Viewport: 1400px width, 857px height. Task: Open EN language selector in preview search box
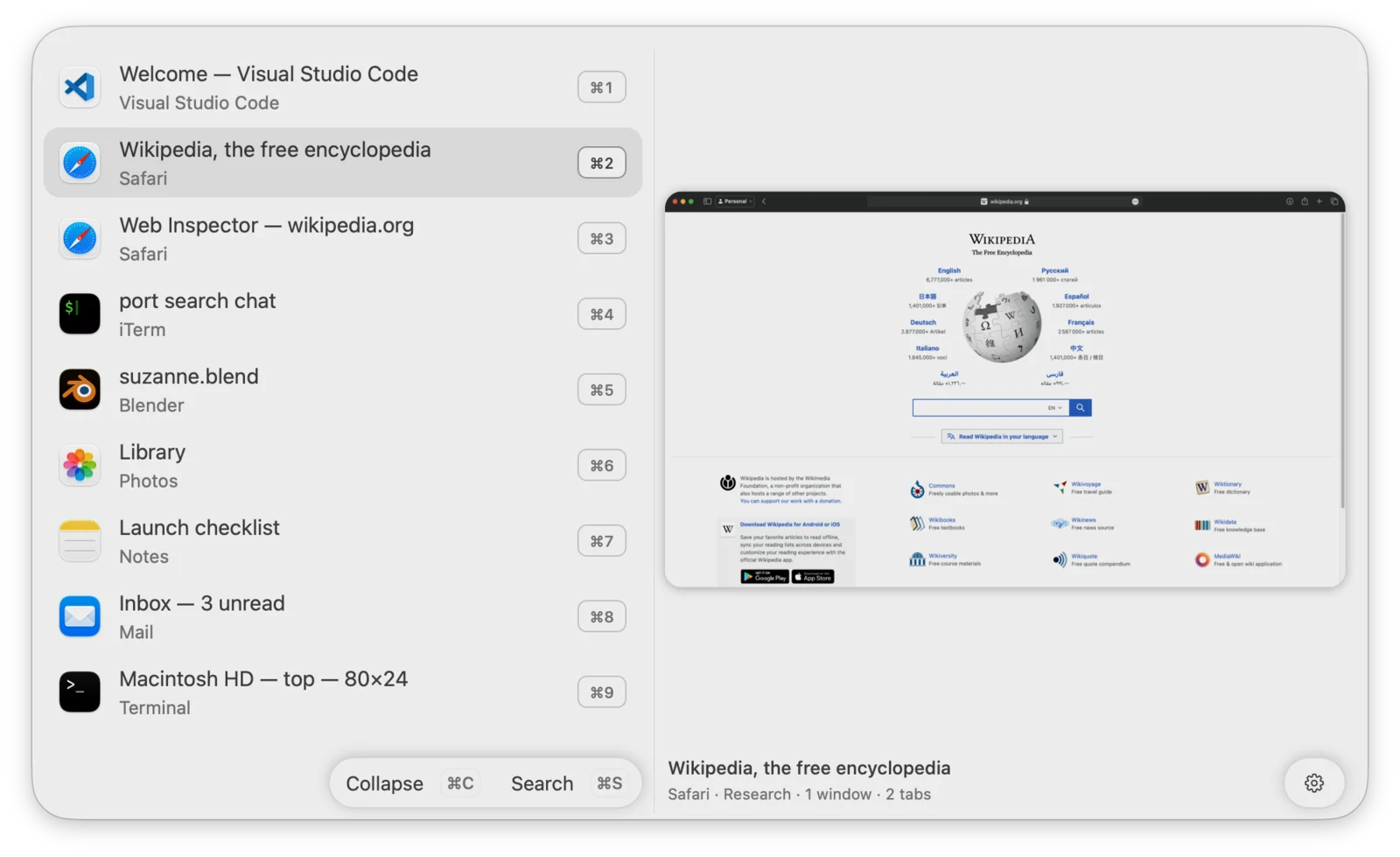pos(1055,408)
